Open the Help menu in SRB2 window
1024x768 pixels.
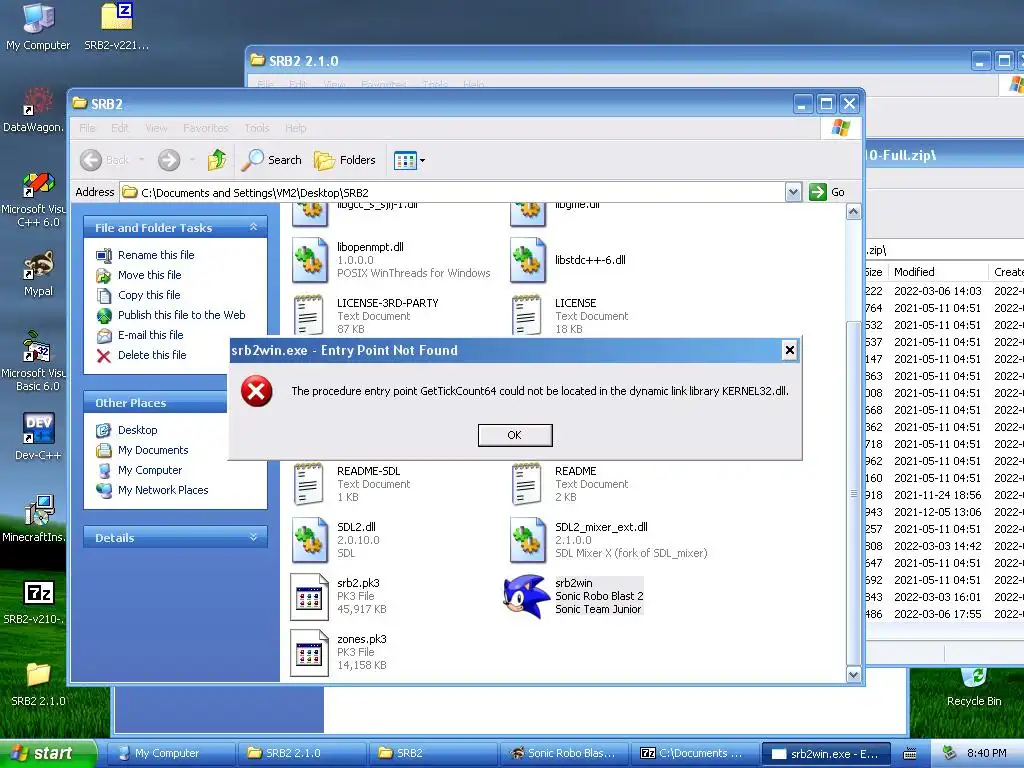(x=295, y=128)
